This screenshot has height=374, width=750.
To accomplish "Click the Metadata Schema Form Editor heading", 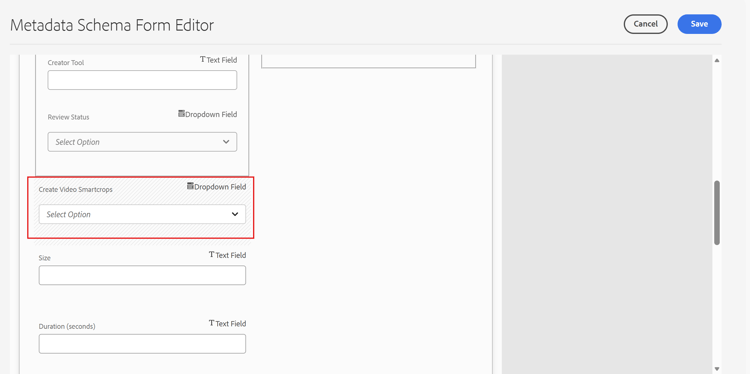I will 112,25.
